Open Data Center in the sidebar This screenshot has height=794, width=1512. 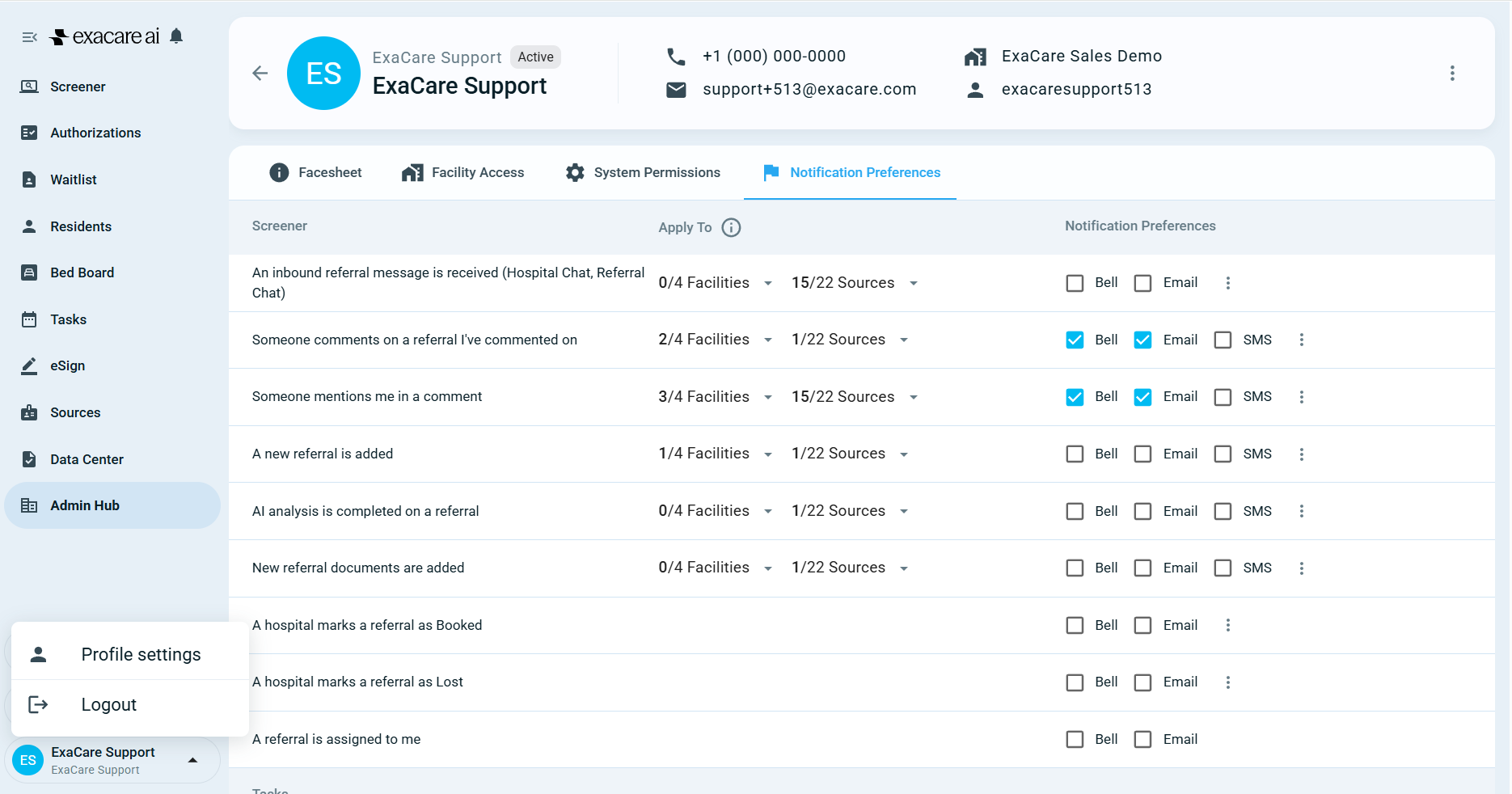[112, 459]
